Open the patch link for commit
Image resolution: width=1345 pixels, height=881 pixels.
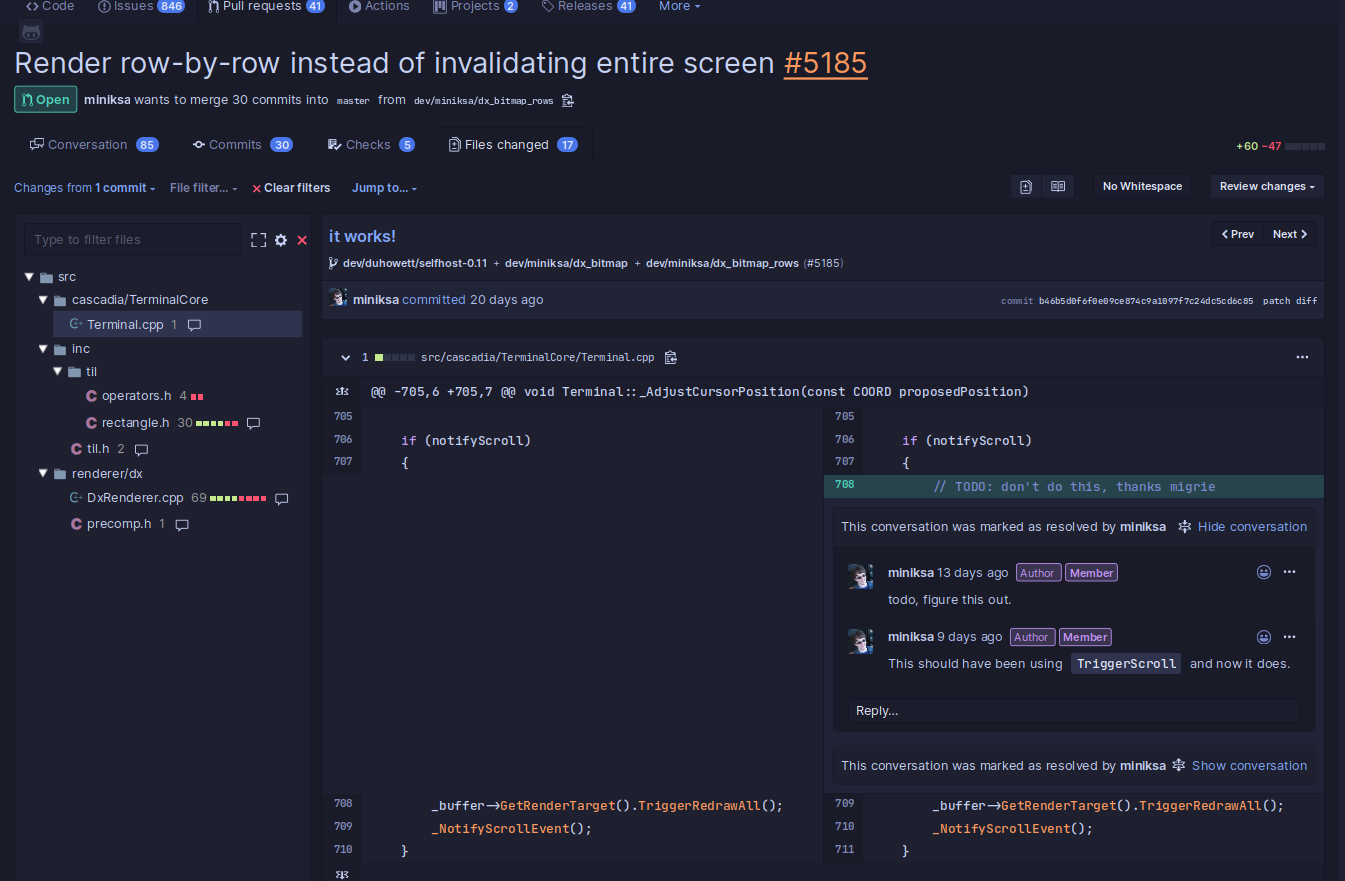[x=1277, y=301]
